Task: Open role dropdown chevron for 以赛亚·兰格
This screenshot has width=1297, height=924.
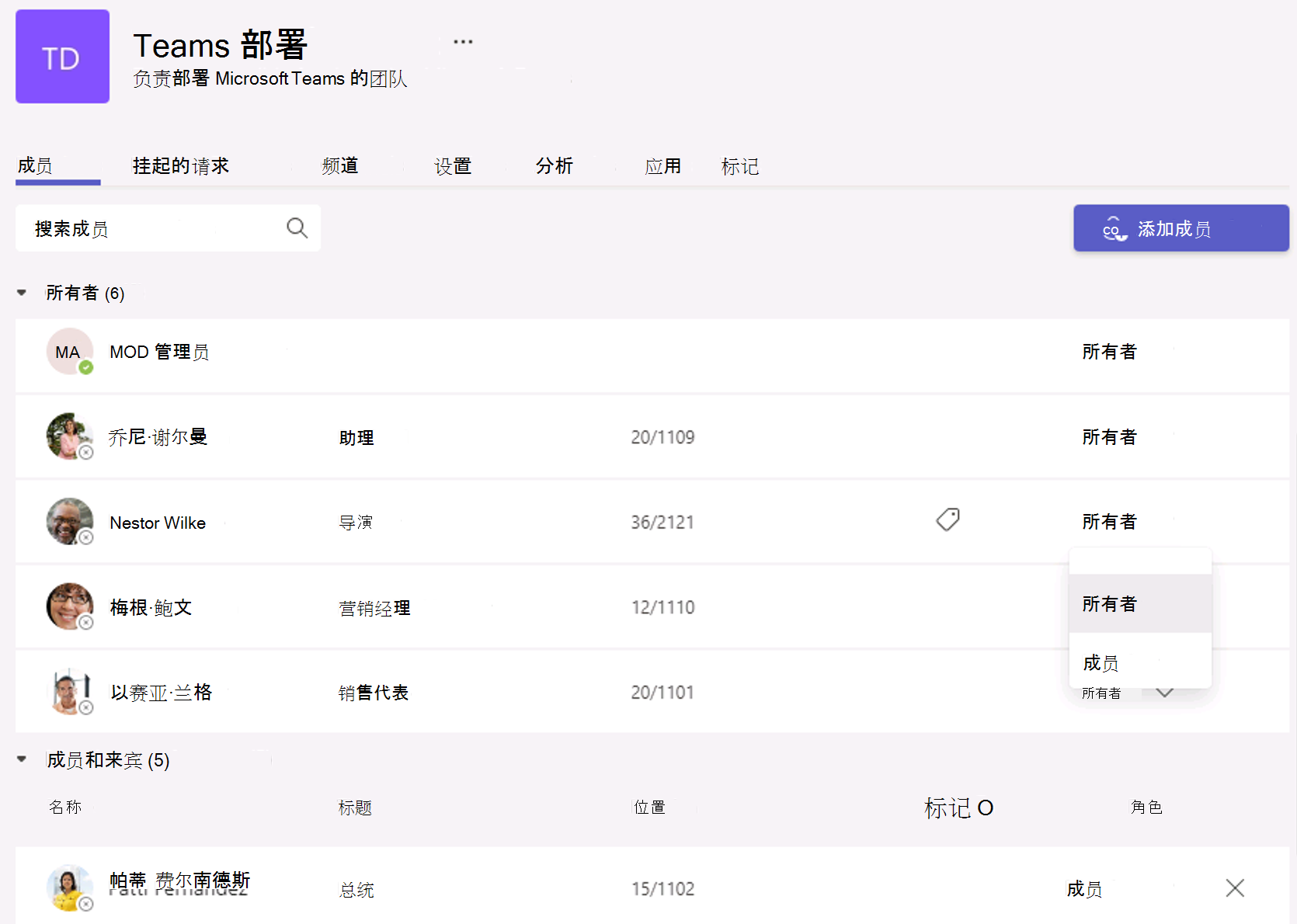Action: pos(1164,693)
